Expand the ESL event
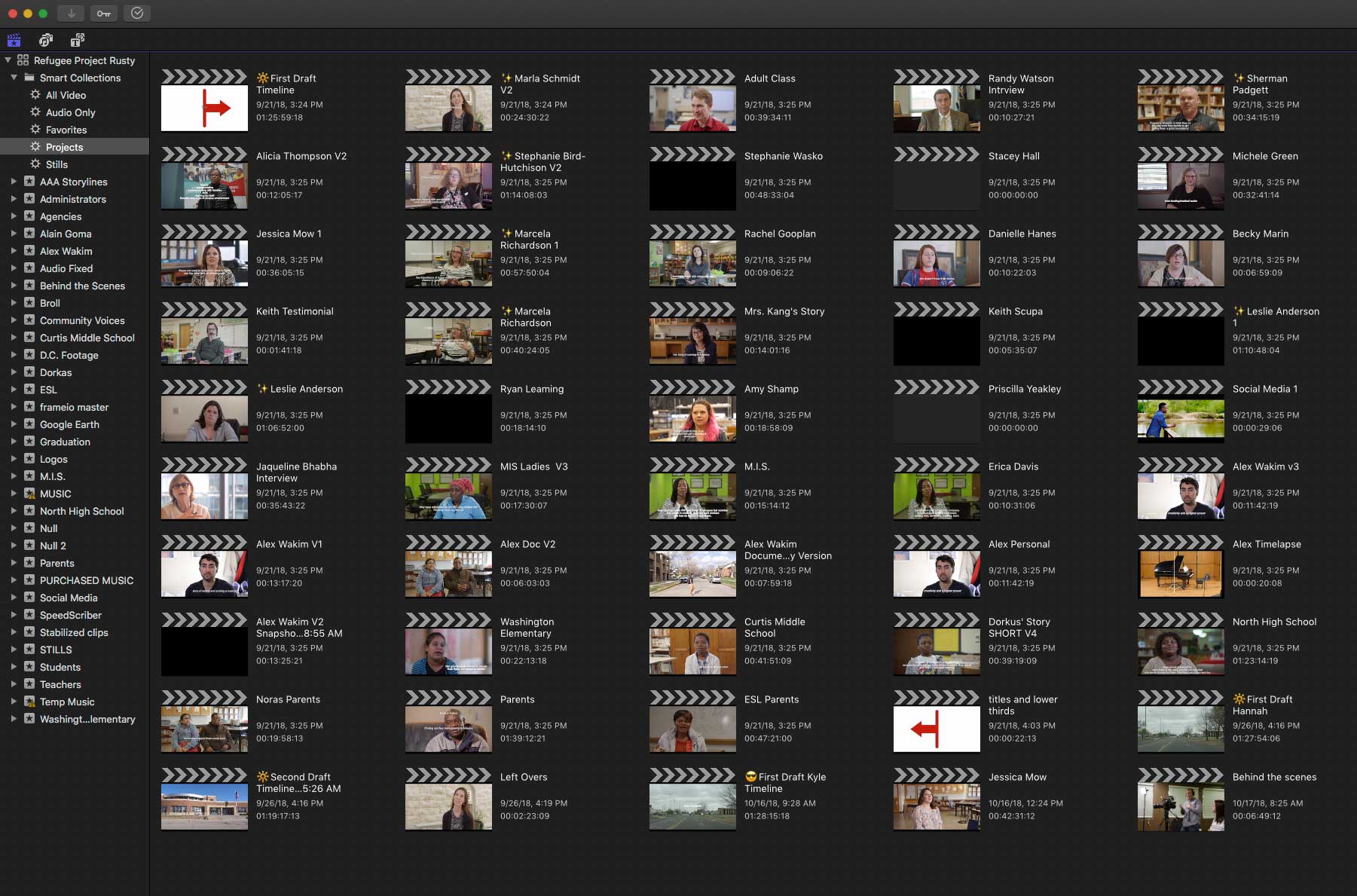This screenshot has width=1357, height=896. coord(14,390)
